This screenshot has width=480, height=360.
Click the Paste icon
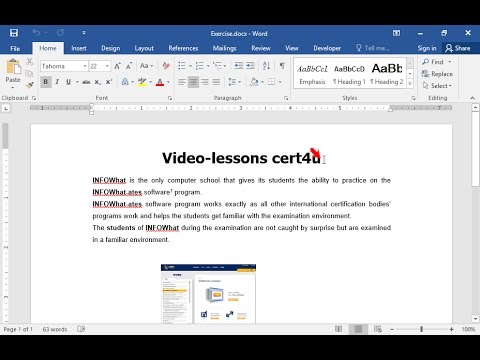pyautogui.click(x=13, y=67)
